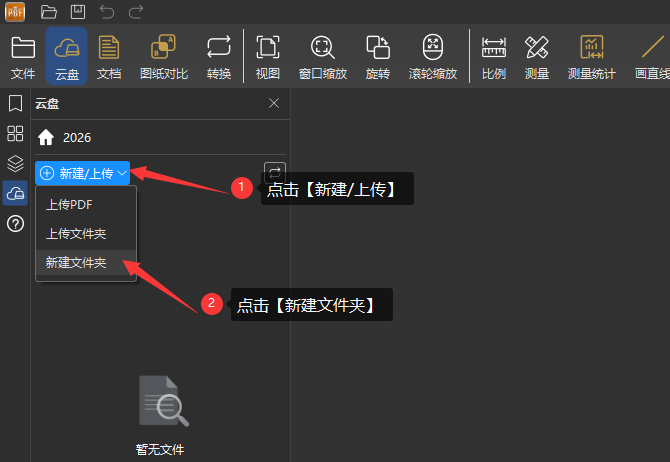Select the 云盘 cloud drive tool
The image size is (670, 462).
(x=66, y=56)
